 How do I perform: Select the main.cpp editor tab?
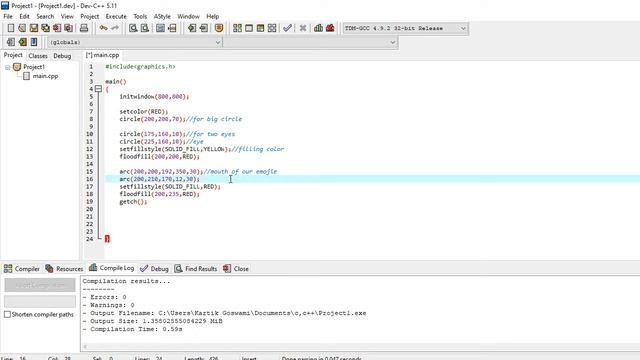click(x=102, y=55)
